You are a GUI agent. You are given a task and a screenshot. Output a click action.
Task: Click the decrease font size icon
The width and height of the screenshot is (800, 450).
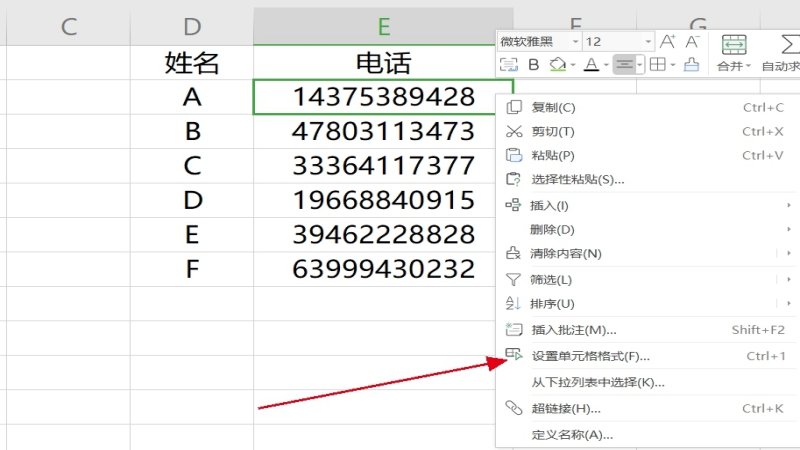pyautogui.click(x=693, y=41)
